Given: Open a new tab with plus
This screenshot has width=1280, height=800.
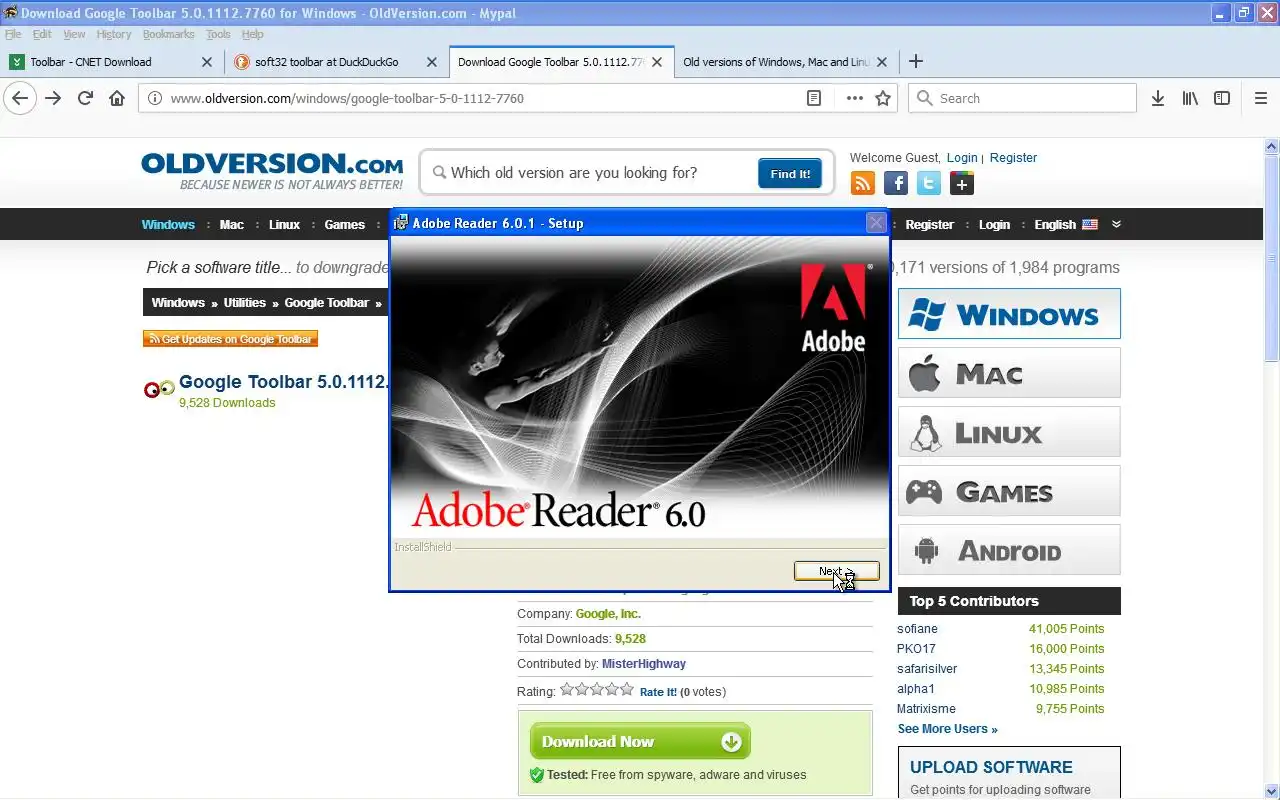Looking at the screenshot, I should point(915,61).
